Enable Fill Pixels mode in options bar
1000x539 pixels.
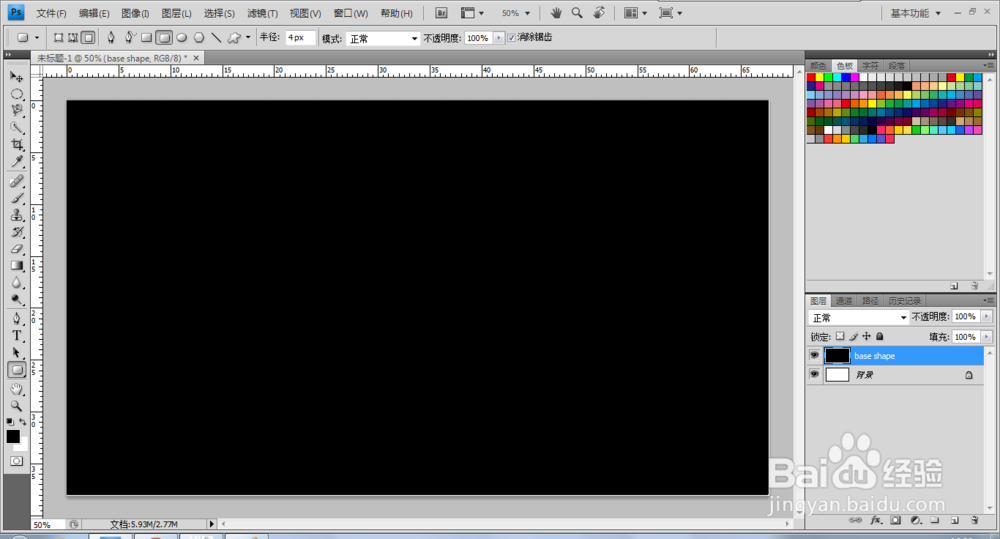pyautogui.click(x=88, y=38)
